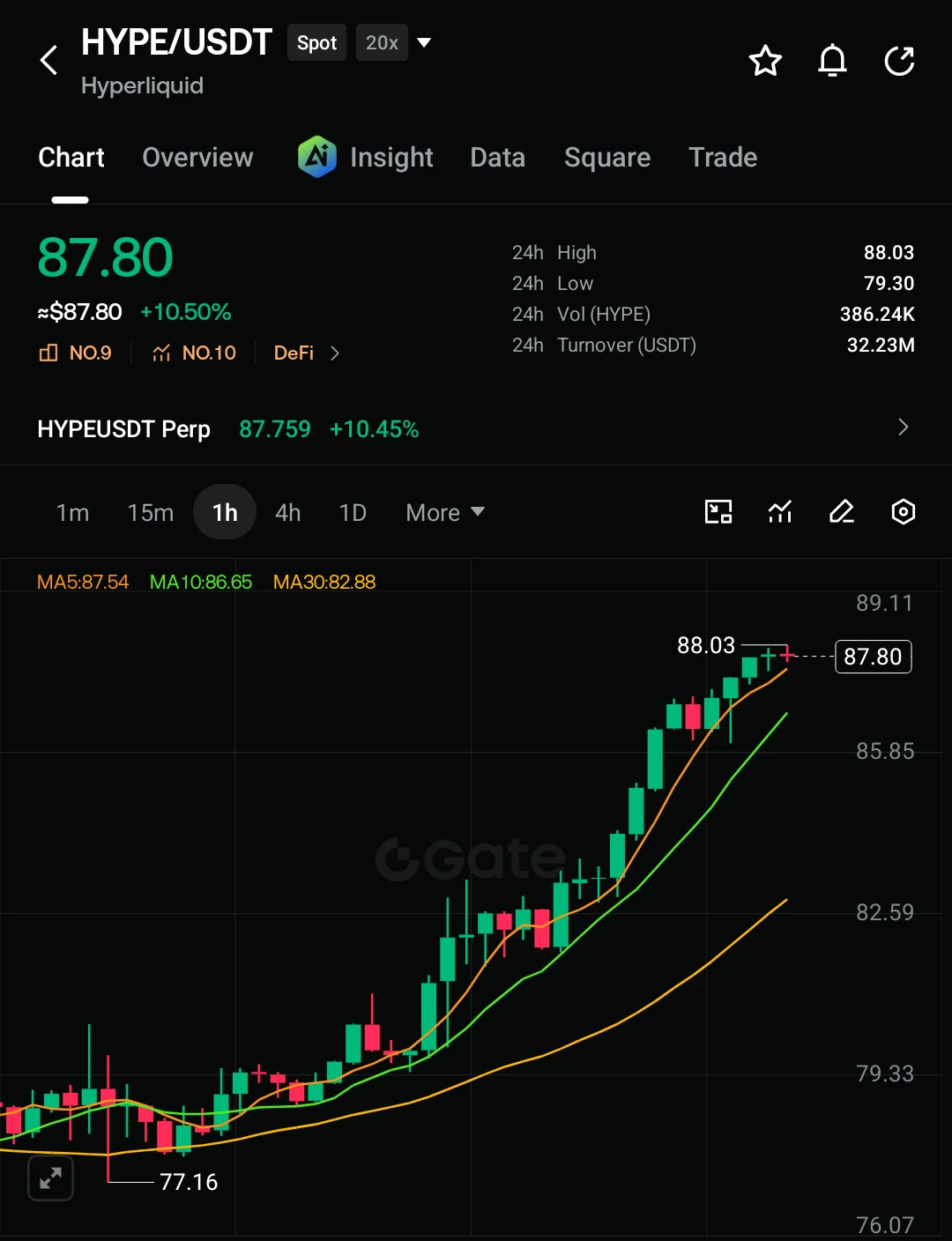The image size is (952, 1241).
Task: Open the Insight AI icon
Action: click(317, 157)
